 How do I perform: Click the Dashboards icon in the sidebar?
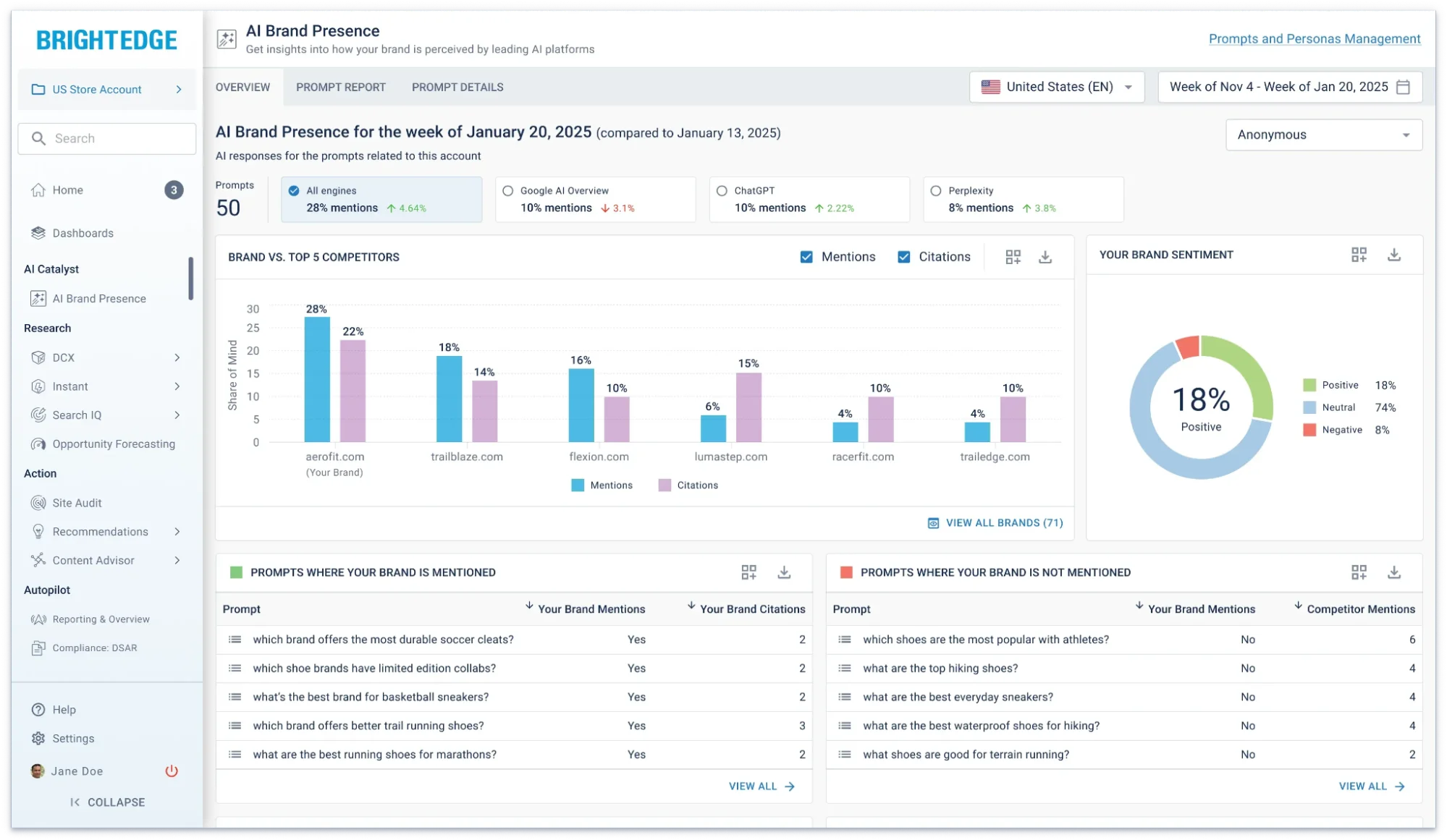point(38,233)
